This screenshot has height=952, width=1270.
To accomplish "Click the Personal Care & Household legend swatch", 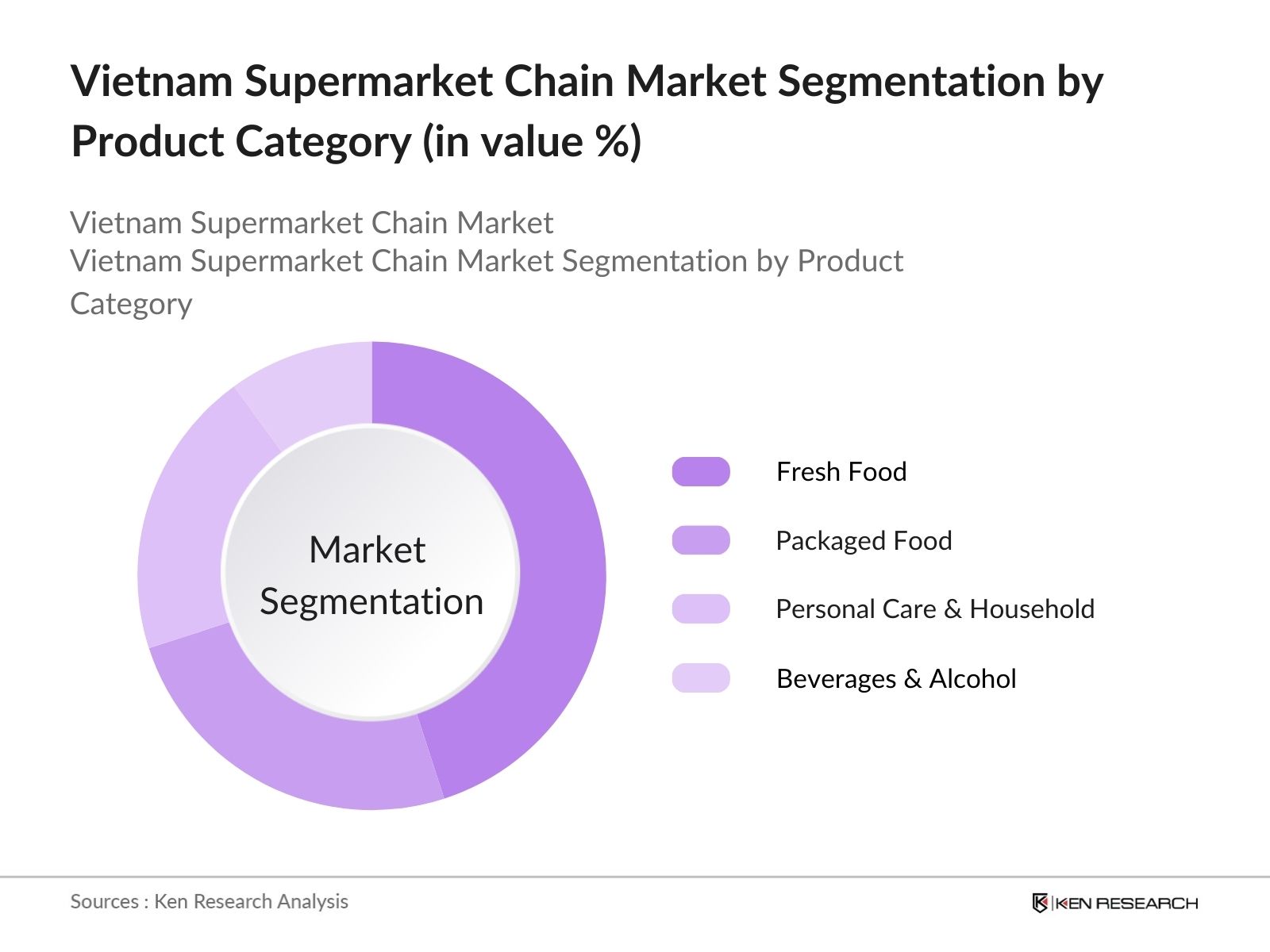I will click(x=701, y=608).
